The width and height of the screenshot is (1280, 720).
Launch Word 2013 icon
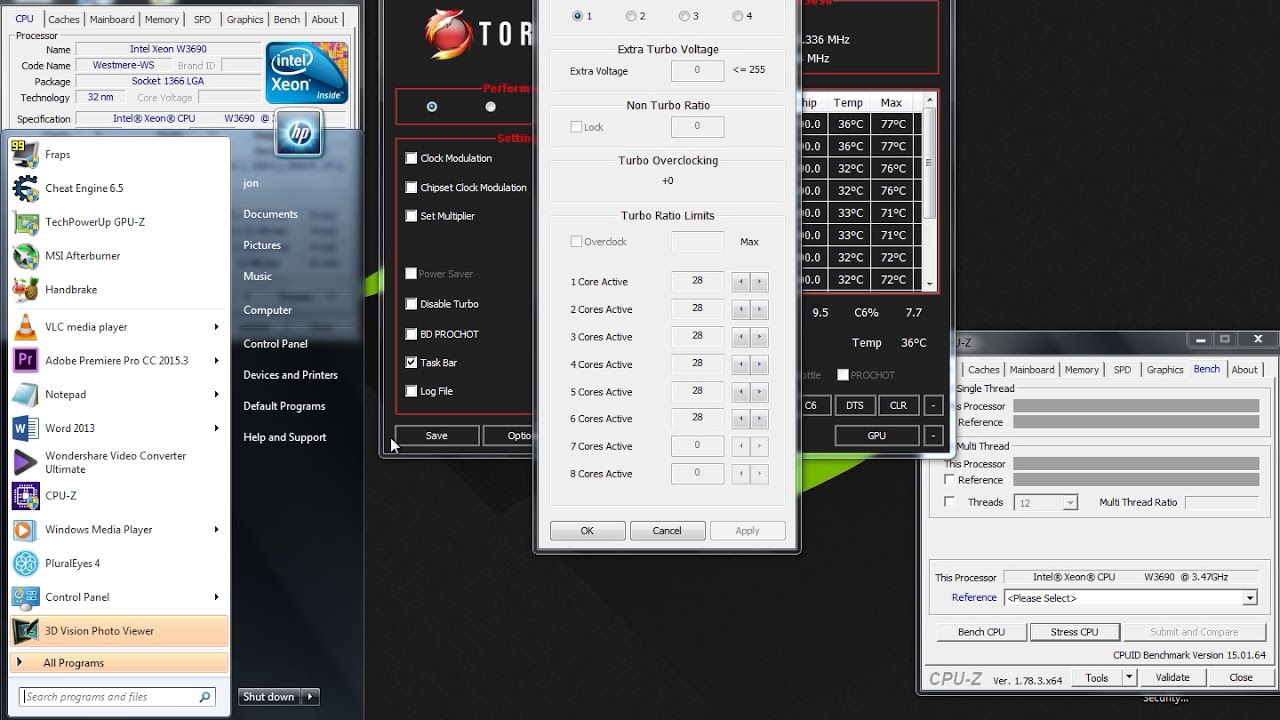click(25, 428)
